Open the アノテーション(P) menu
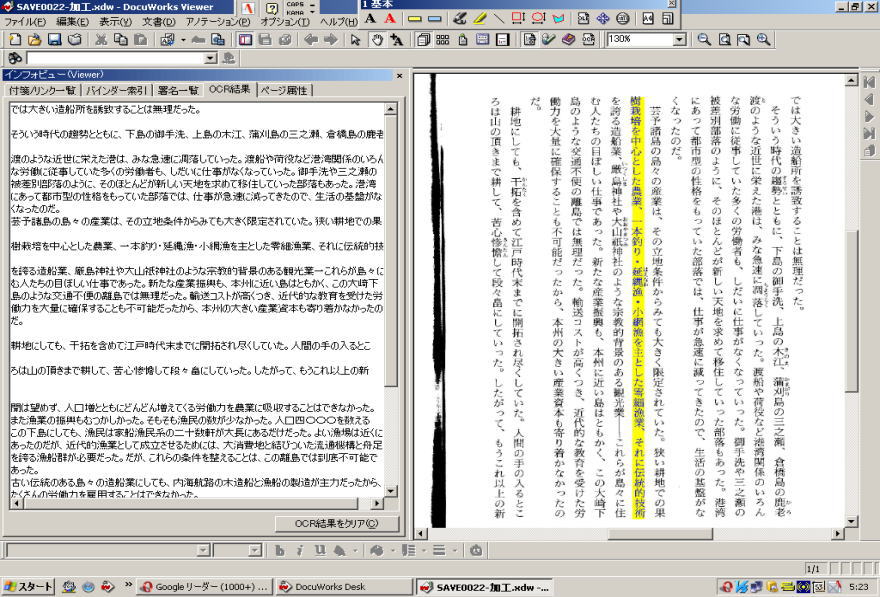Screen dimensions: 880x597 [x=218, y=22]
